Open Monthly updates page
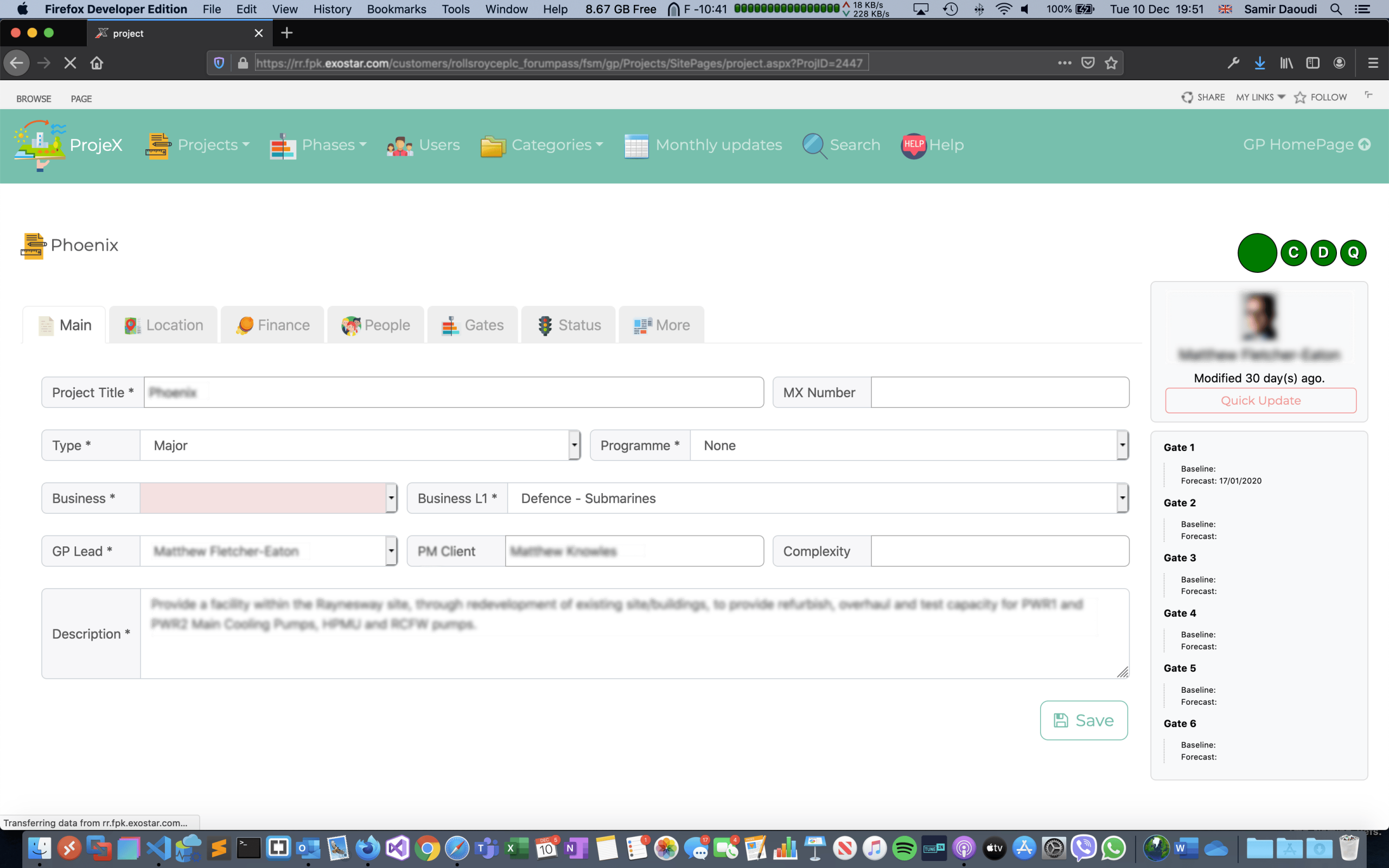 (703, 145)
